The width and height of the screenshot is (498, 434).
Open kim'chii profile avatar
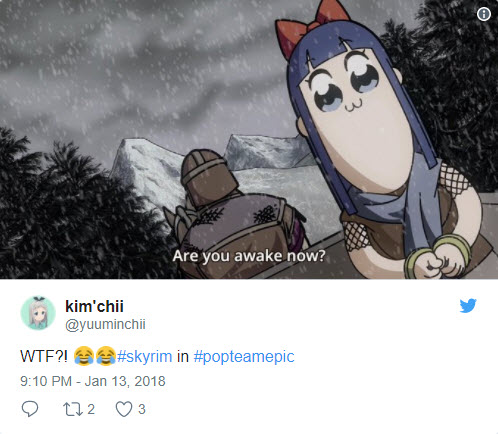[38, 313]
